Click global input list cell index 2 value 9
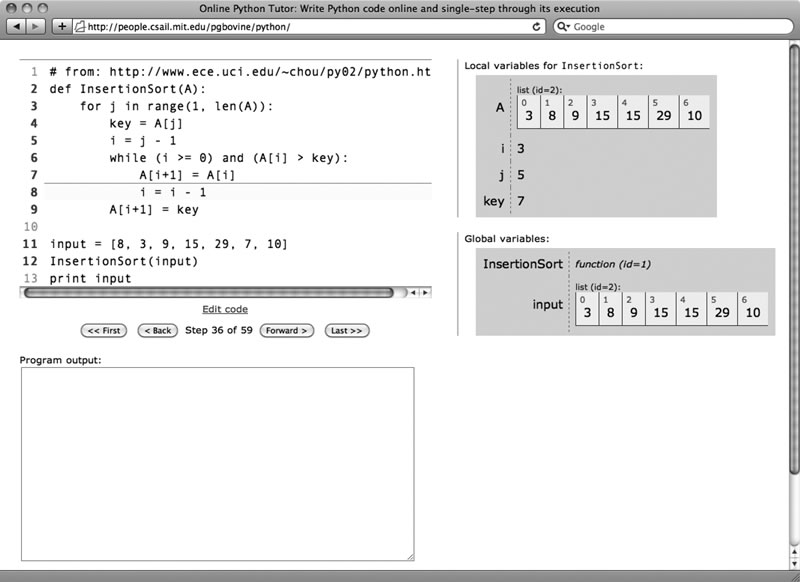 point(633,309)
